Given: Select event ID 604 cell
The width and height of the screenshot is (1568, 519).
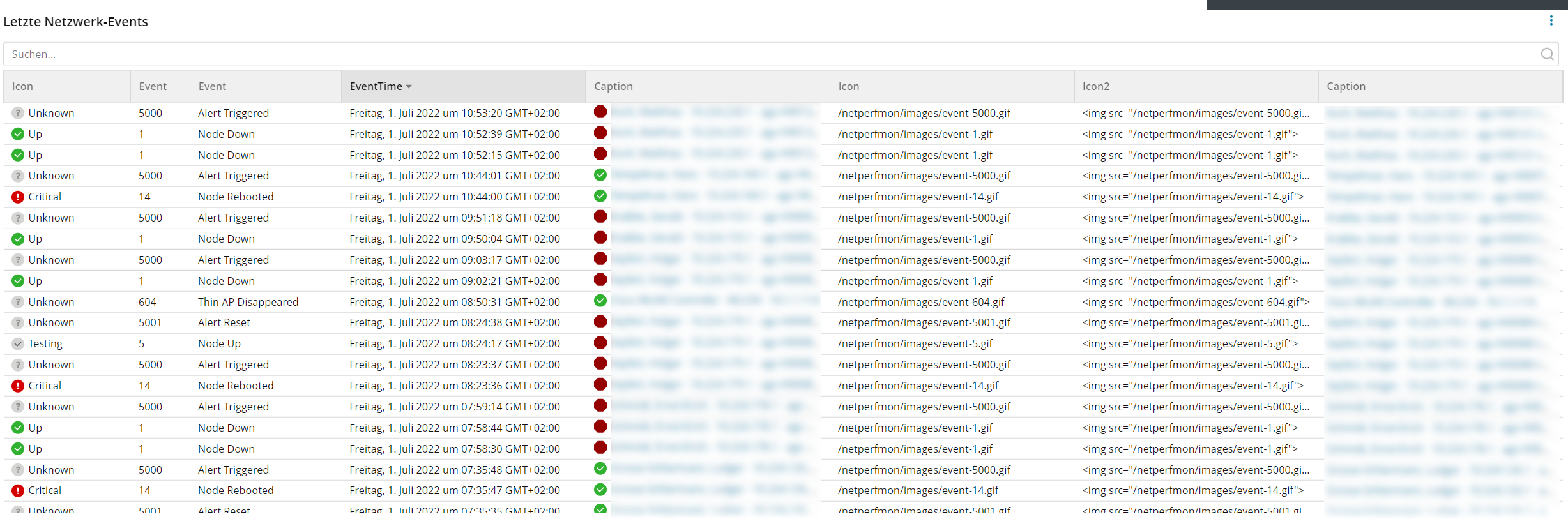Looking at the screenshot, I should (x=148, y=302).
